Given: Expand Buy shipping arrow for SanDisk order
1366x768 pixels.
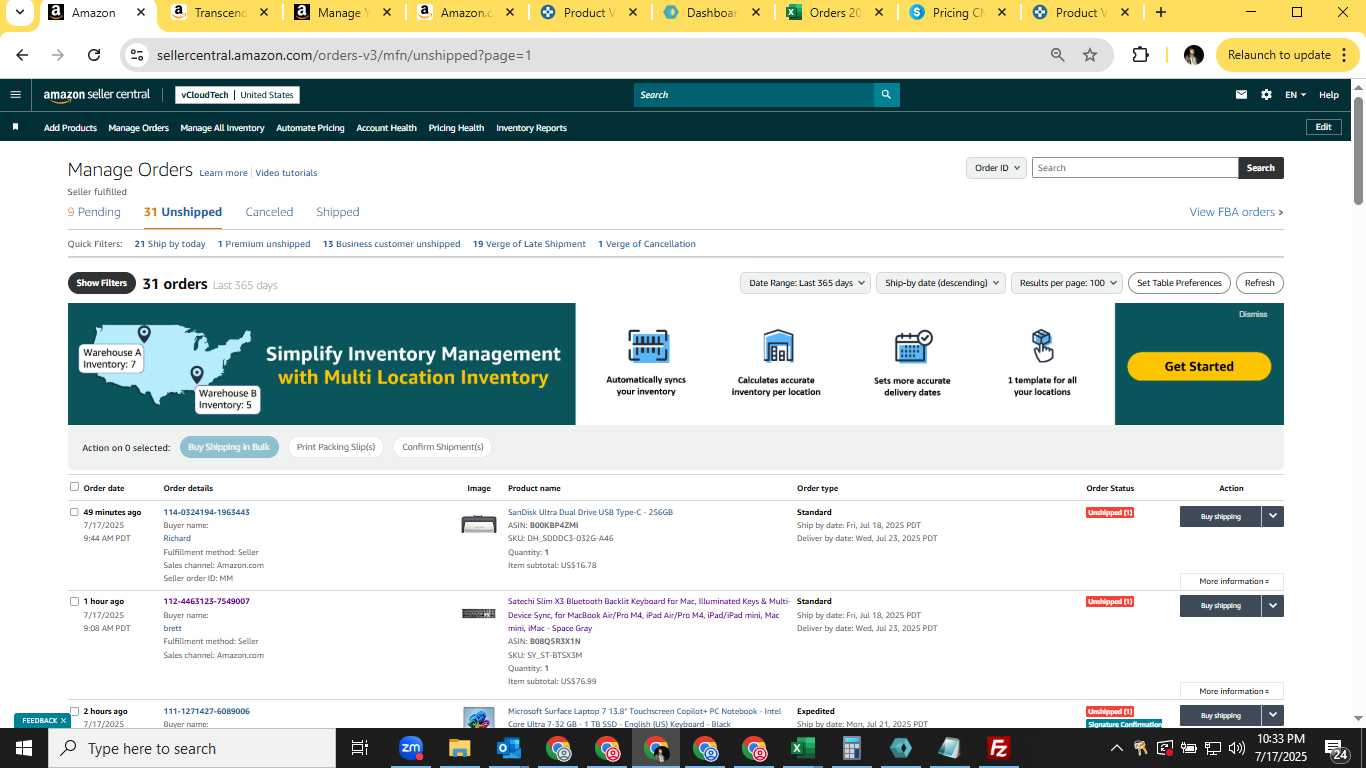Looking at the screenshot, I should pos(1272,516).
